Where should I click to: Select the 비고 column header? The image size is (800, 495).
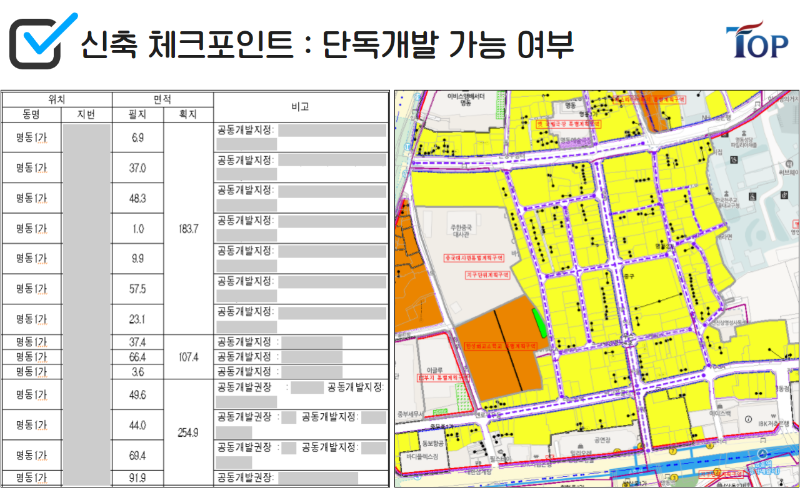point(301,107)
